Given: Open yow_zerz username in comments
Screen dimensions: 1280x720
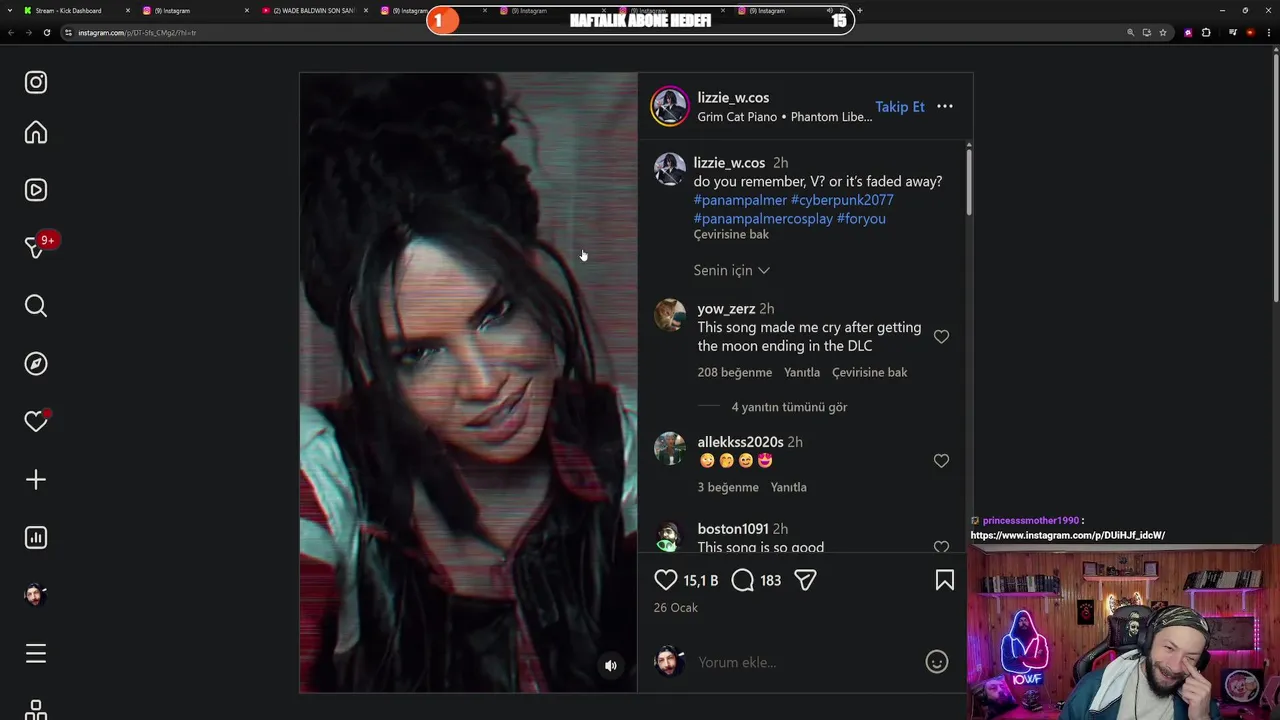Looking at the screenshot, I should pyautogui.click(x=726, y=309).
